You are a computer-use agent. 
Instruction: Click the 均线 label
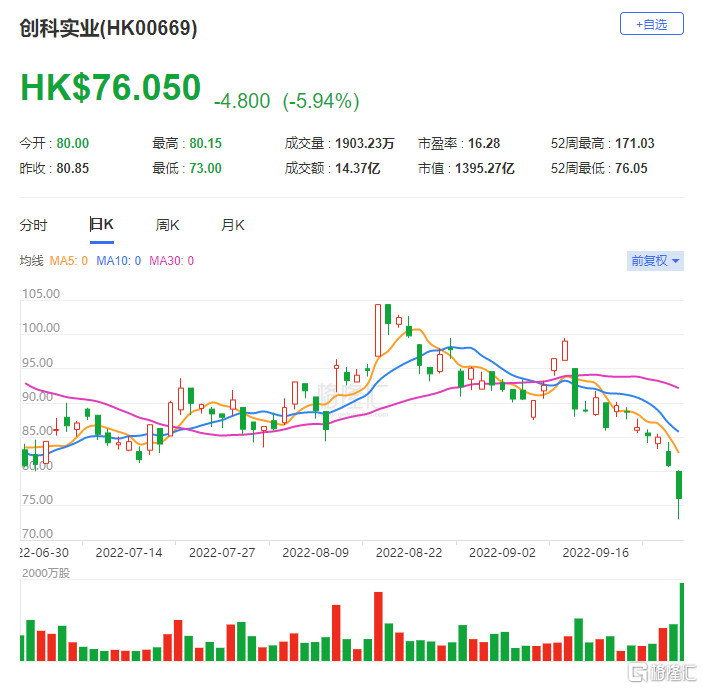31,261
